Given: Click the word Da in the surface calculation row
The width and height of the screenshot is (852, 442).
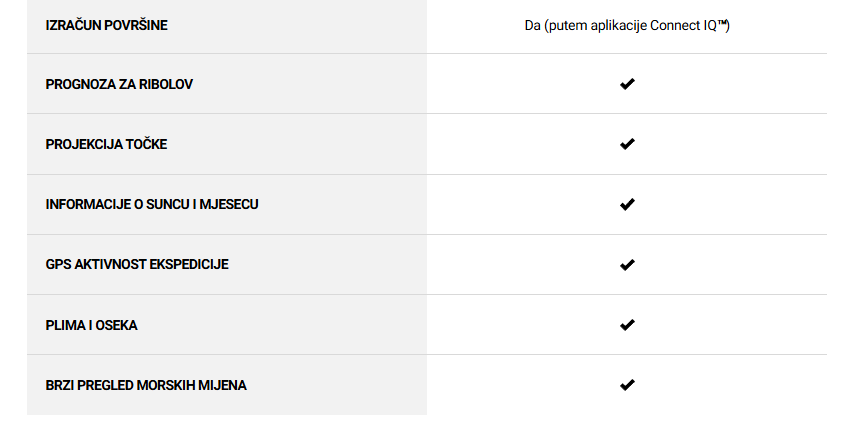Looking at the screenshot, I should pyautogui.click(x=532, y=26).
